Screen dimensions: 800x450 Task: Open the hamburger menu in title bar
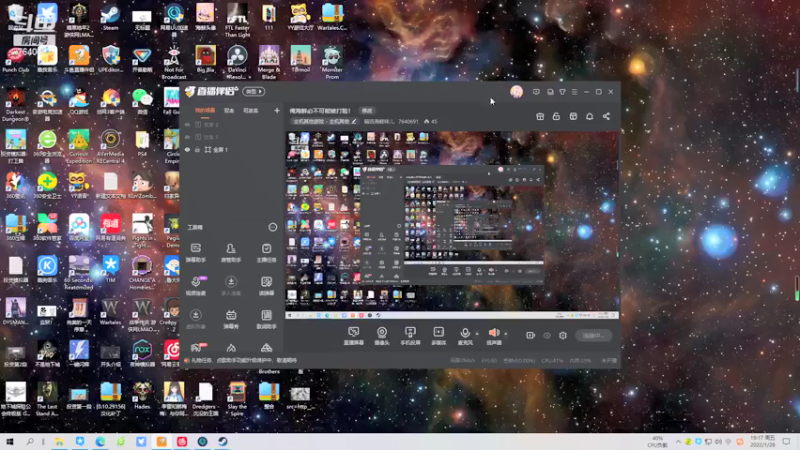click(574, 92)
